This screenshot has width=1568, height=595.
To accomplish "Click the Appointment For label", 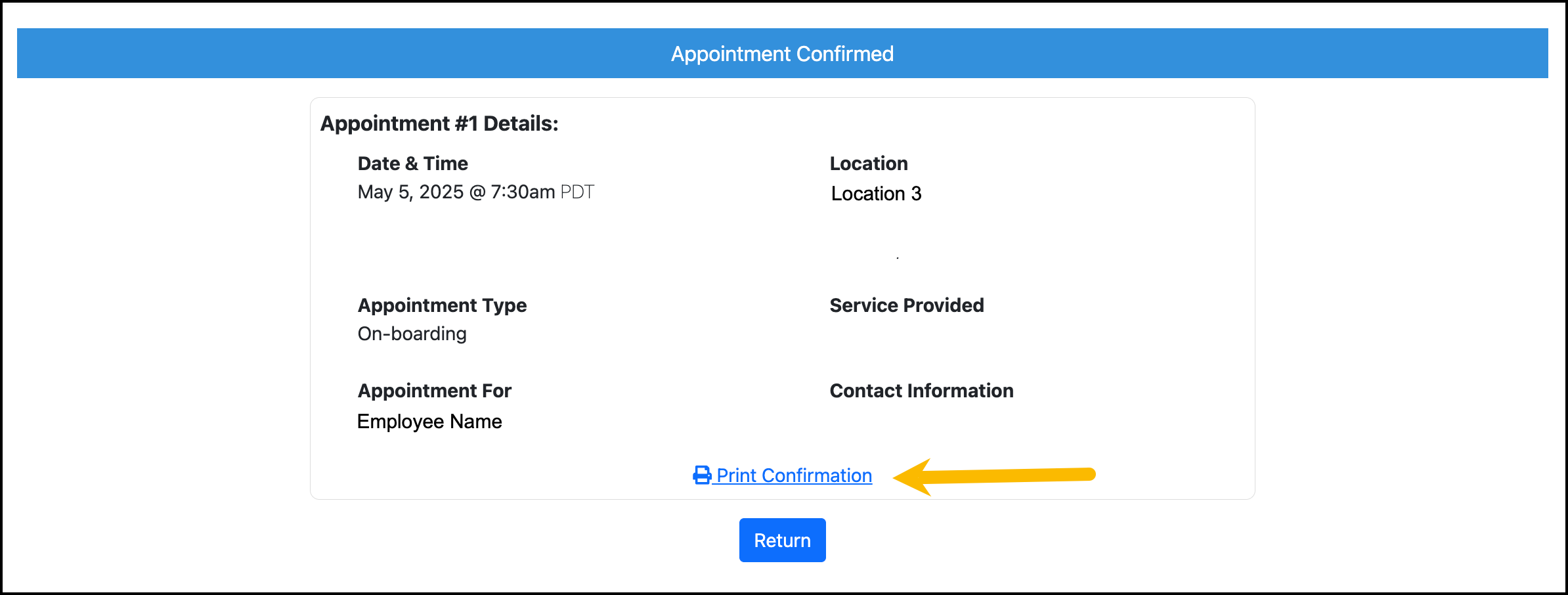I will (x=434, y=390).
